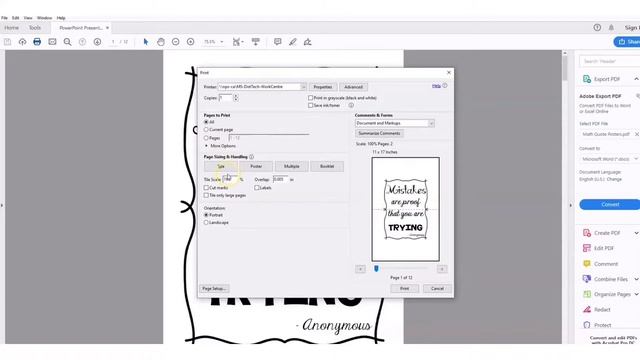
Task: Click the Page Sizing & Handling info icon
Action: (x=251, y=157)
